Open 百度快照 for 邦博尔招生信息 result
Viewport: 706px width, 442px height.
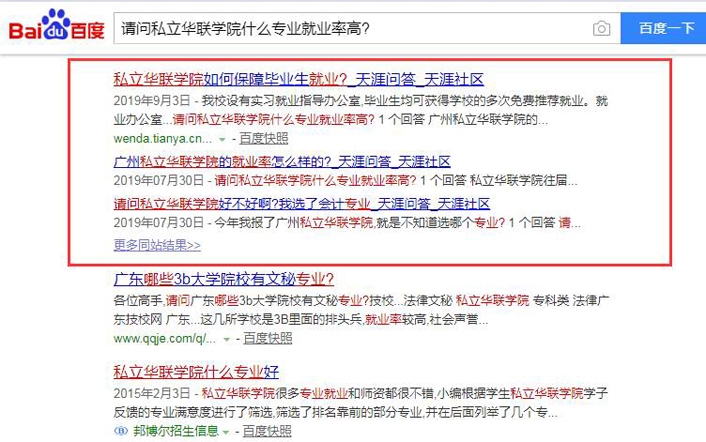coord(267,431)
